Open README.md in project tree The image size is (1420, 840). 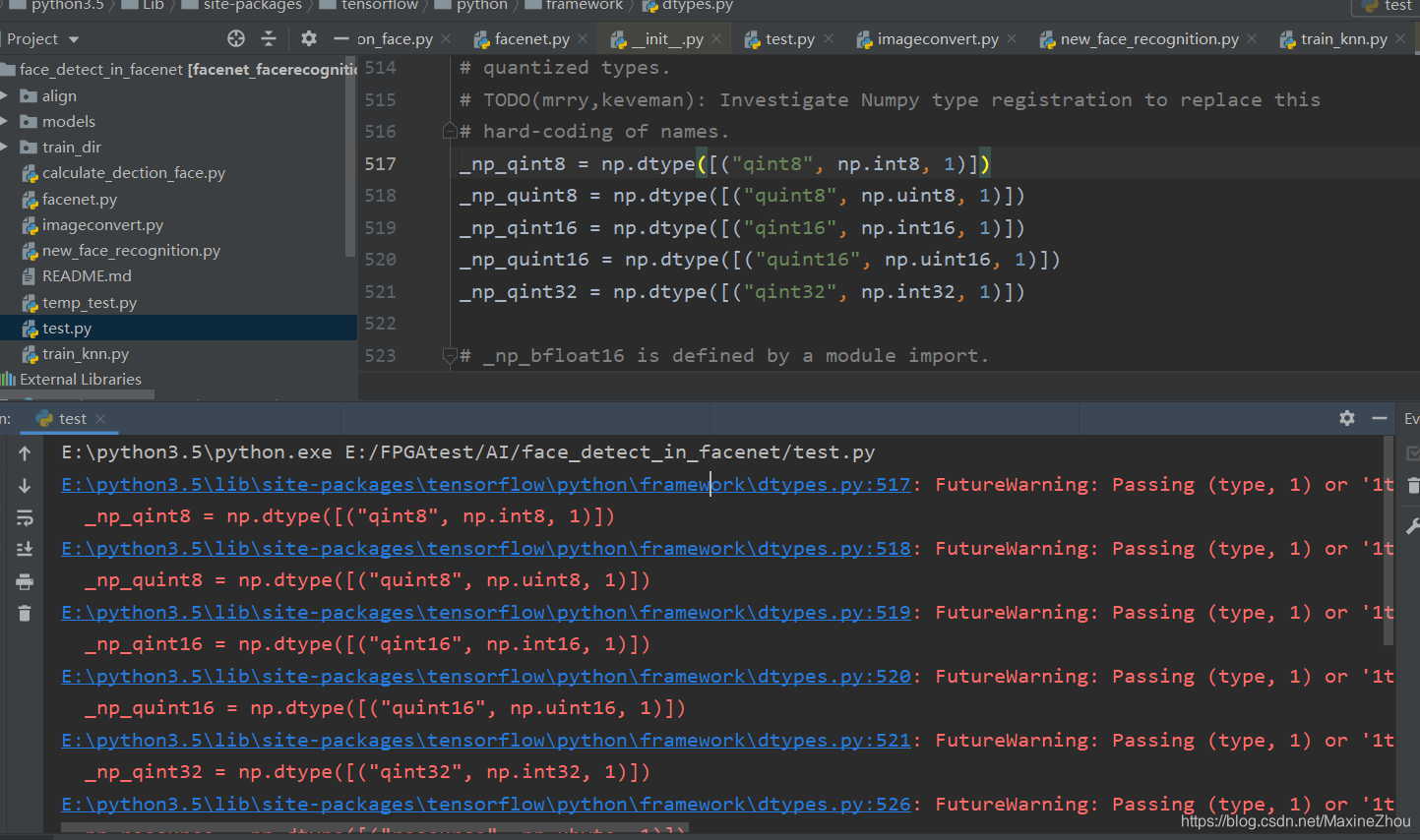pos(87,275)
